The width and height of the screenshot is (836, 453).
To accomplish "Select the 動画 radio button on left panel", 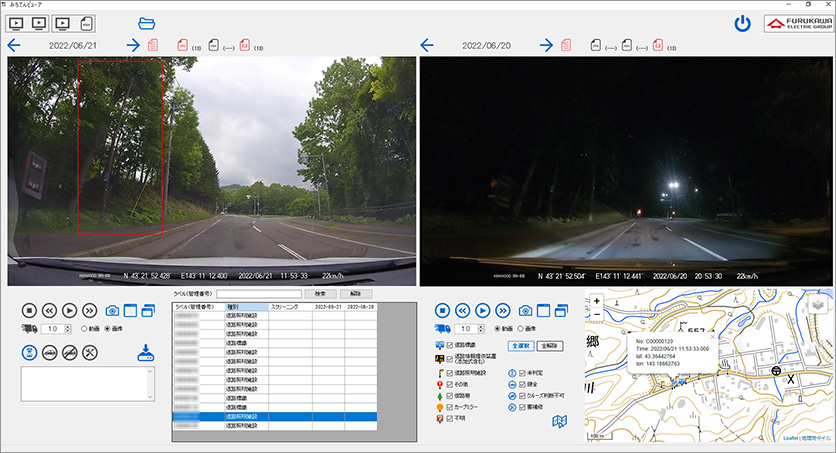I will (84, 328).
